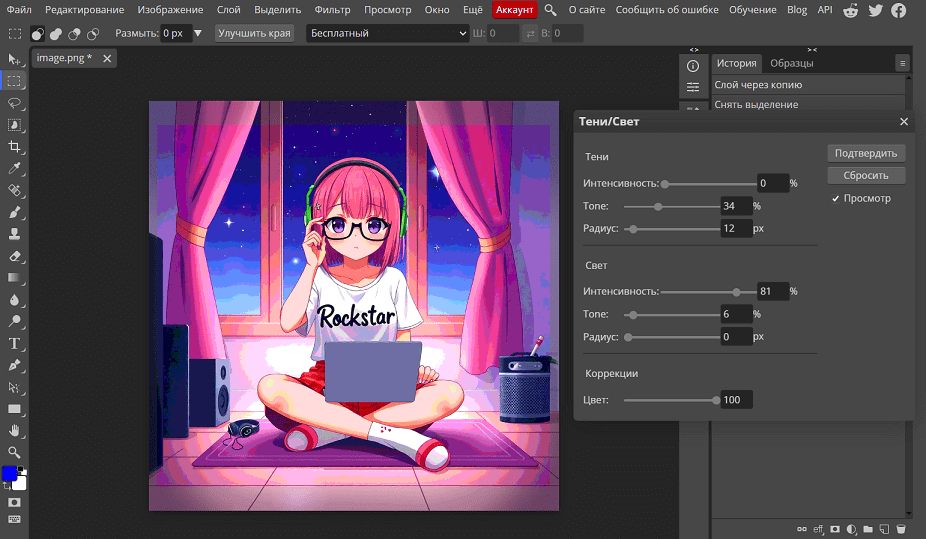
Task: Open the History panel options menu
Action: 902,63
